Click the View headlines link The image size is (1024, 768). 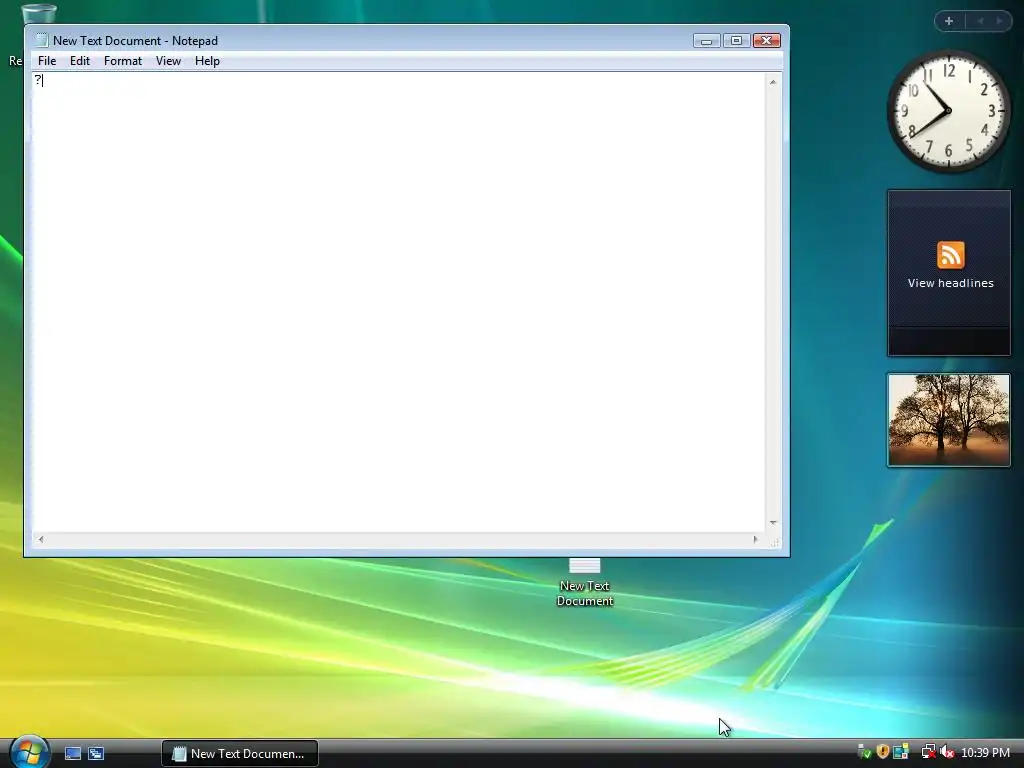point(950,283)
